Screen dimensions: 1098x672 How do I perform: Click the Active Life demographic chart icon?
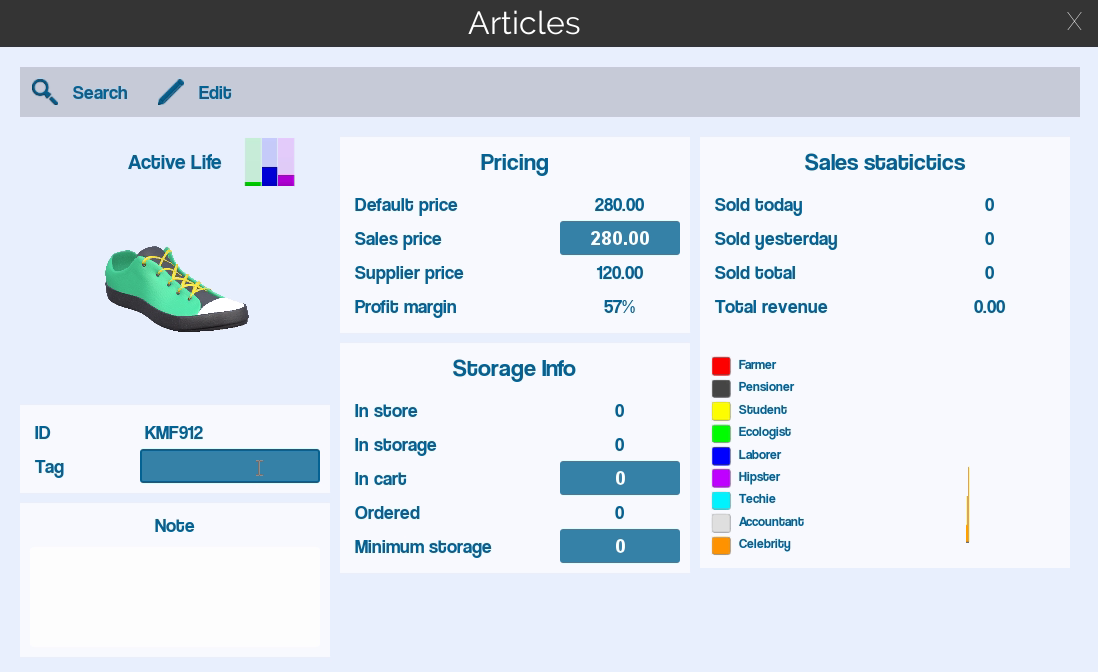pyautogui.click(x=270, y=162)
